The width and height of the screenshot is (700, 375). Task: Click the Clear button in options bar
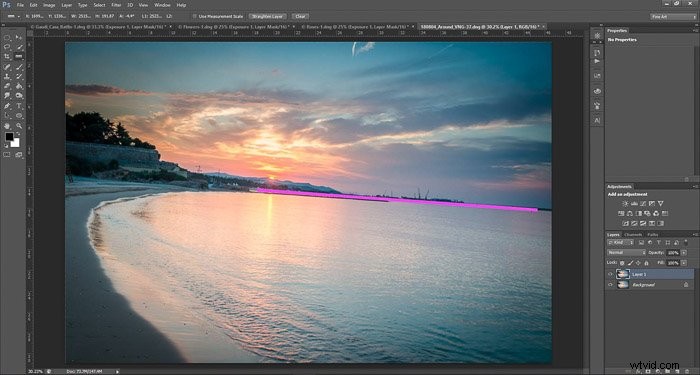pos(300,16)
